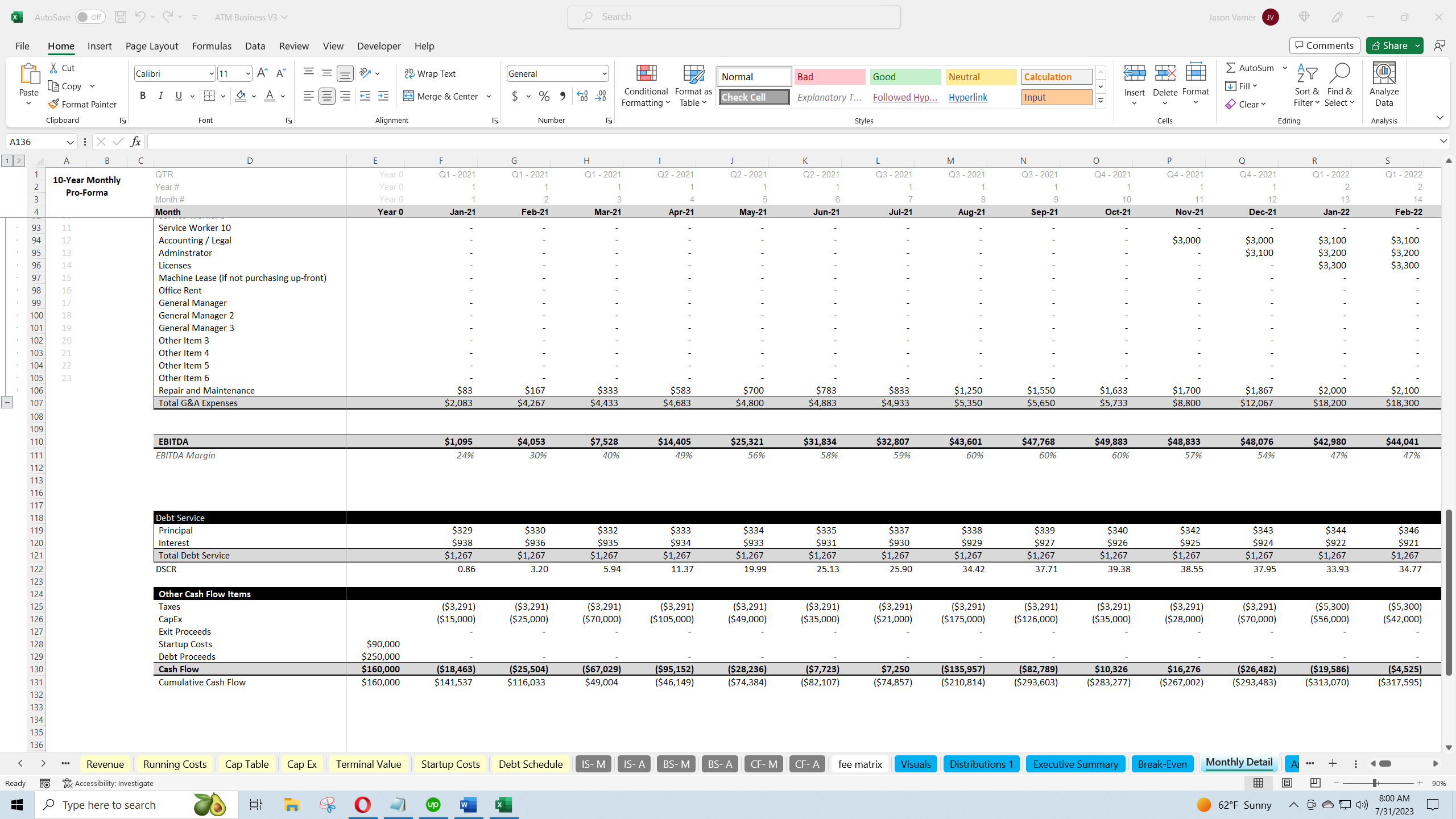Screen dimensions: 1456x819
Task: Switch to the Debt Schedule sheet
Action: [531, 764]
